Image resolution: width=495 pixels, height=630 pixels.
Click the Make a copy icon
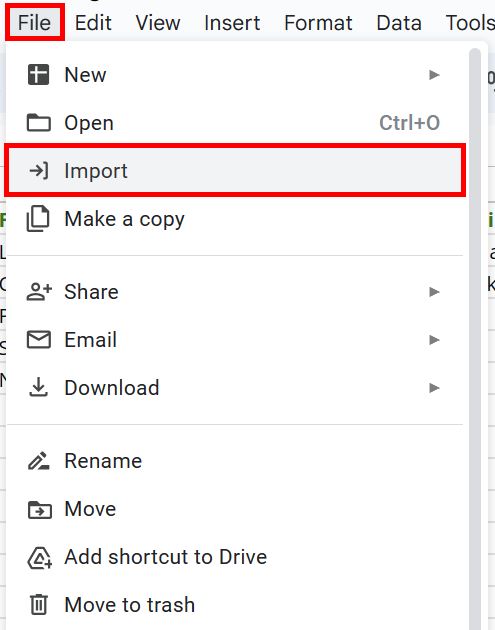[38, 219]
